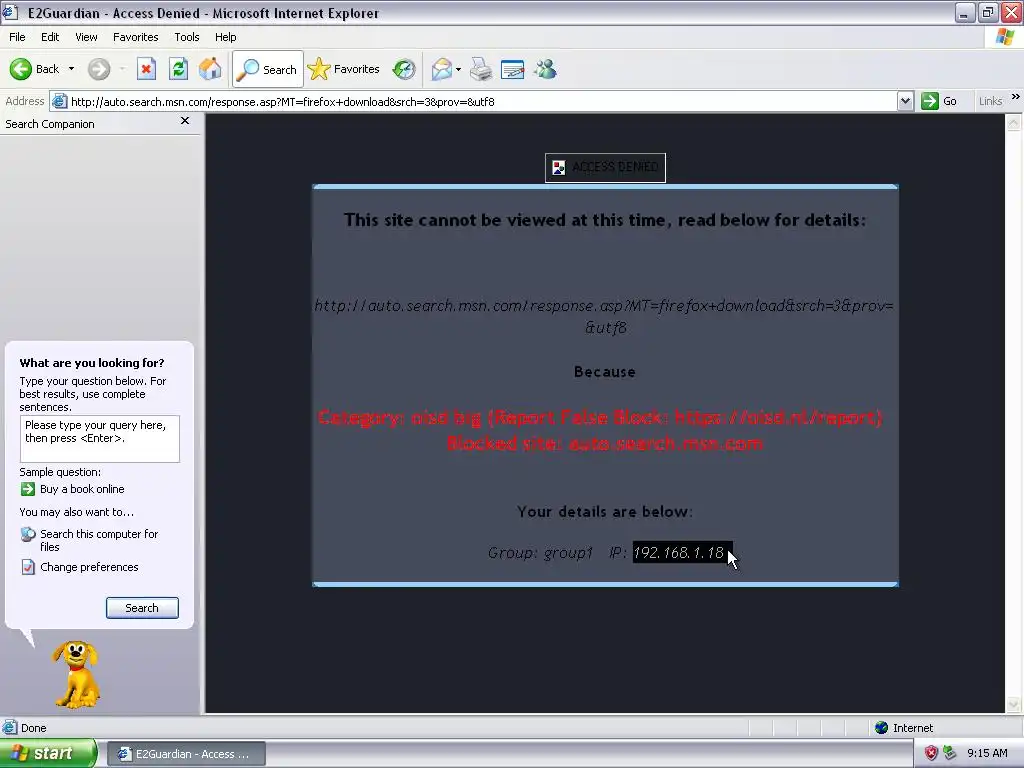Close the Search Companion pane
Image resolution: width=1024 pixels, height=768 pixels.
pyautogui.click(x=185, y=121)
